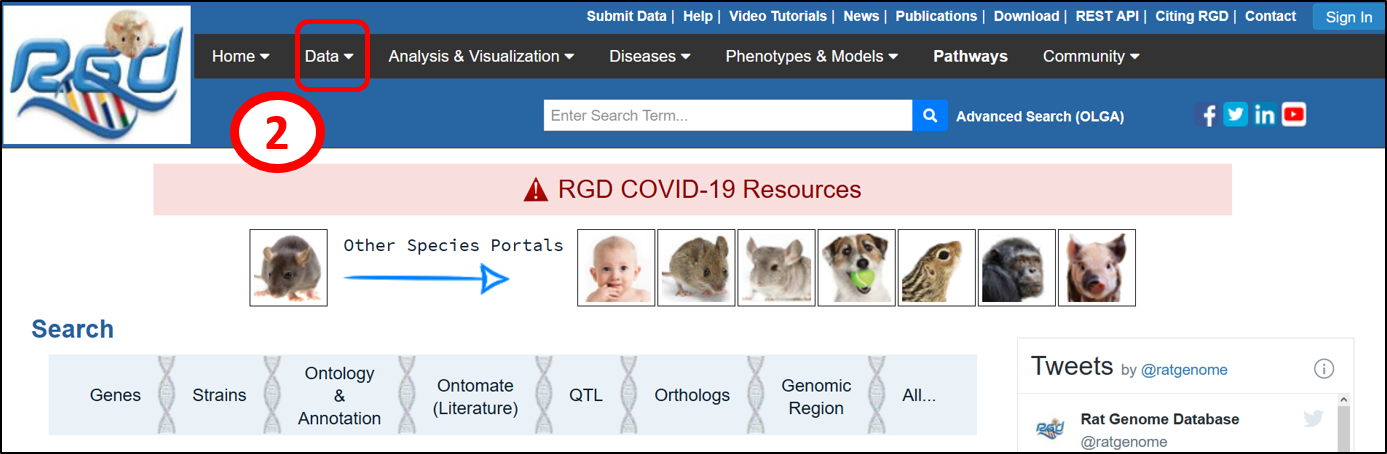Open RGD's LinkedIn page icon
1387x454 pixels.
pos(1264,115)
